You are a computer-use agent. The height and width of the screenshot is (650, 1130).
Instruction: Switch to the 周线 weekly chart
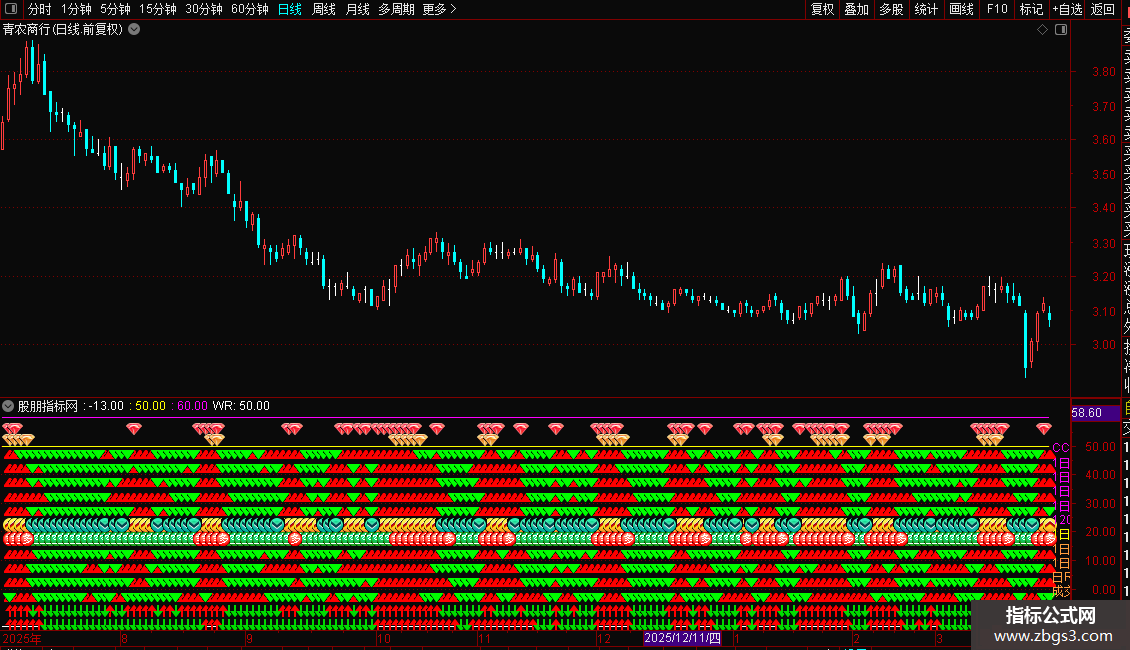click(x=324, y=9)
